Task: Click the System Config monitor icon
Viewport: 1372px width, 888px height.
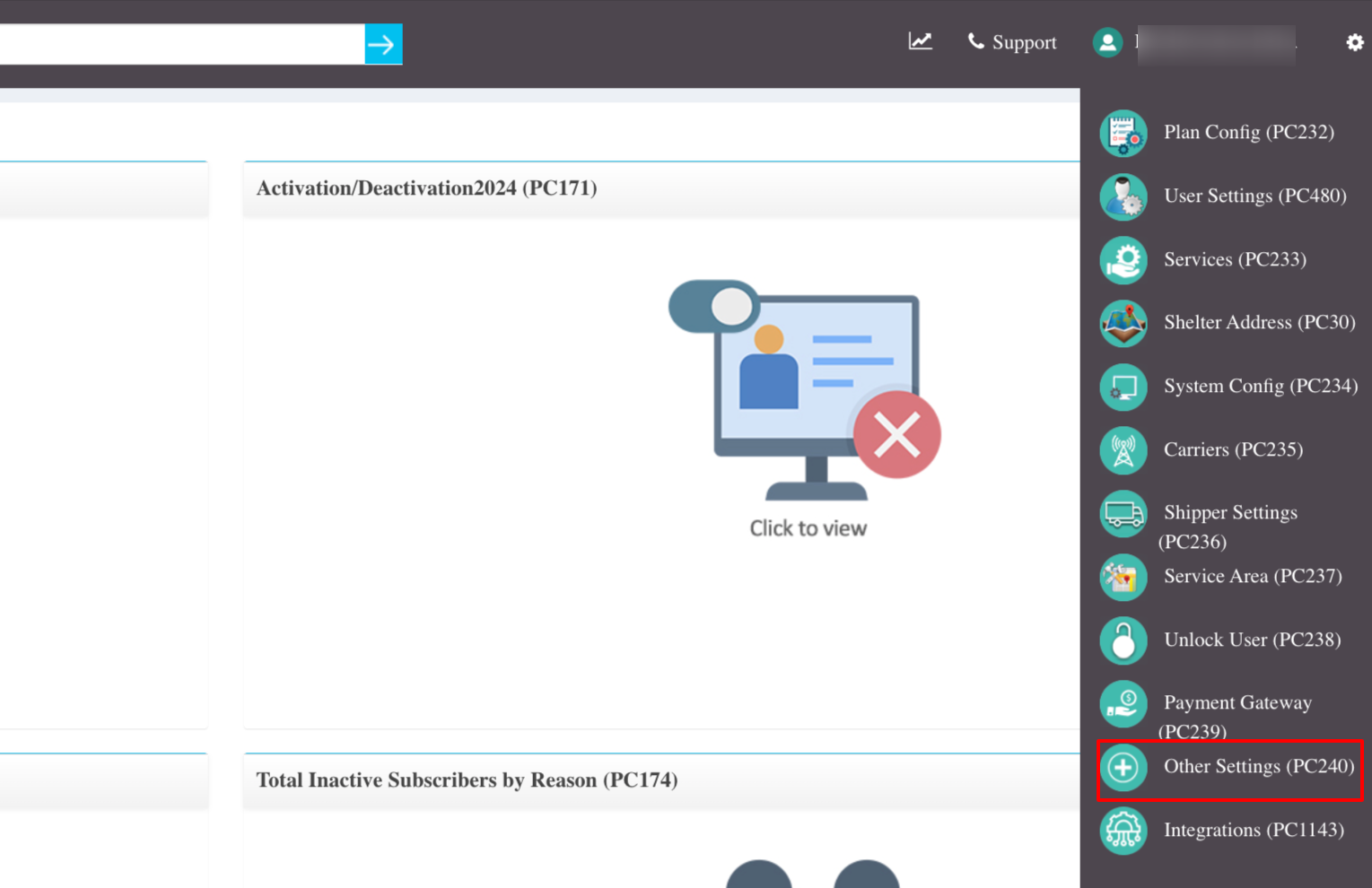Action: [x=1123, y=387]
